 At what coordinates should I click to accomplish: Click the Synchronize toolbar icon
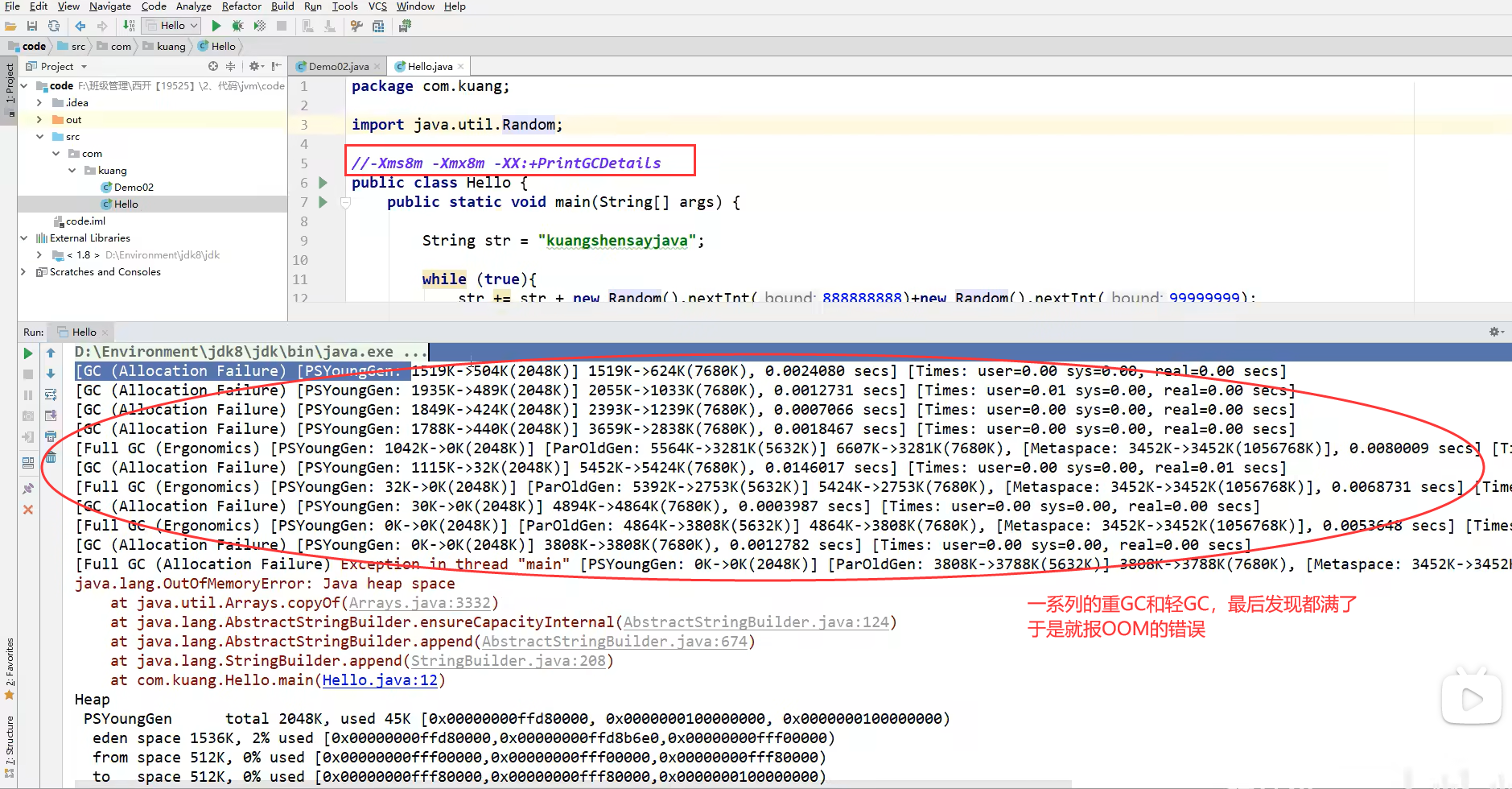coord(54,26)
